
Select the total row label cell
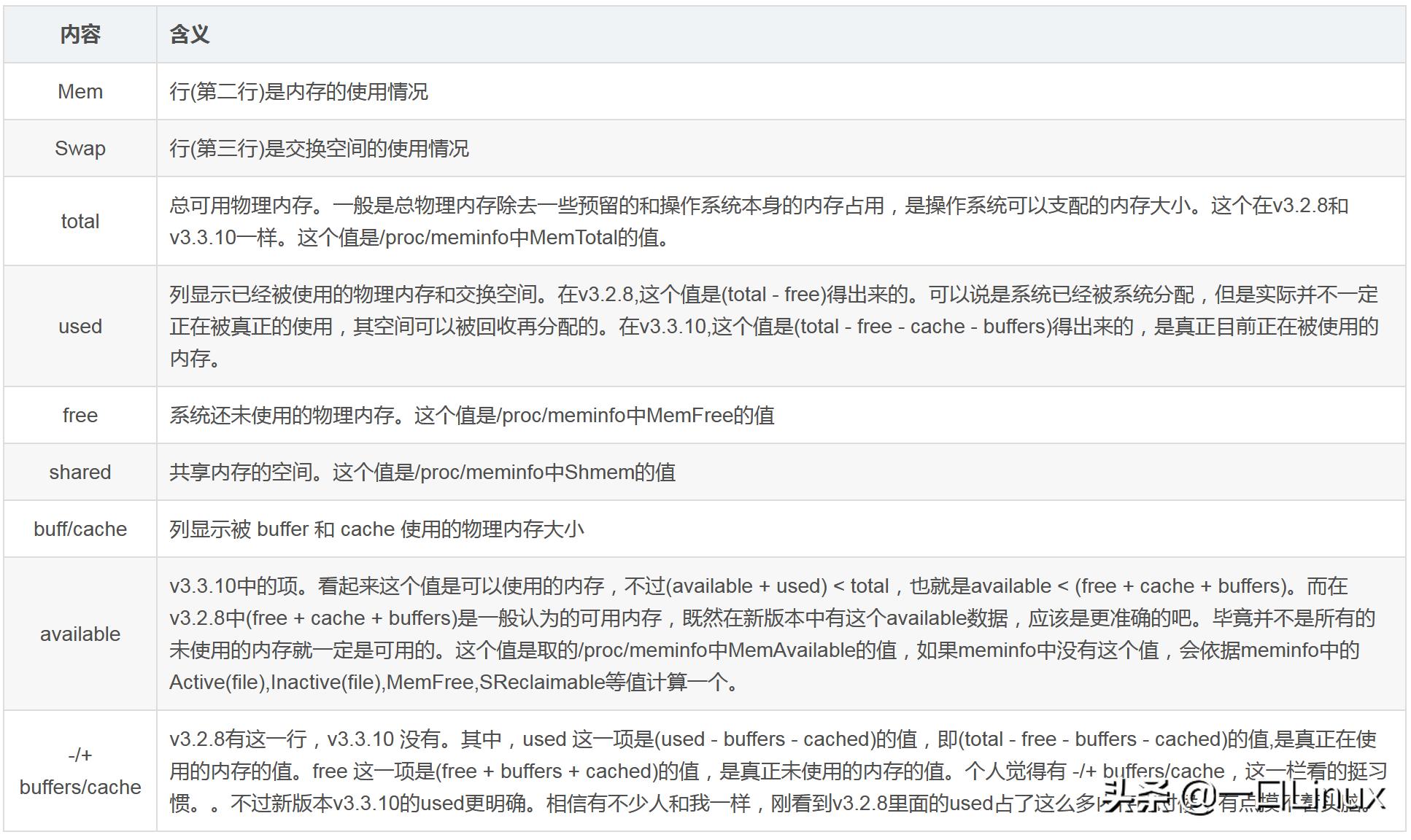(x=80, y=221)
